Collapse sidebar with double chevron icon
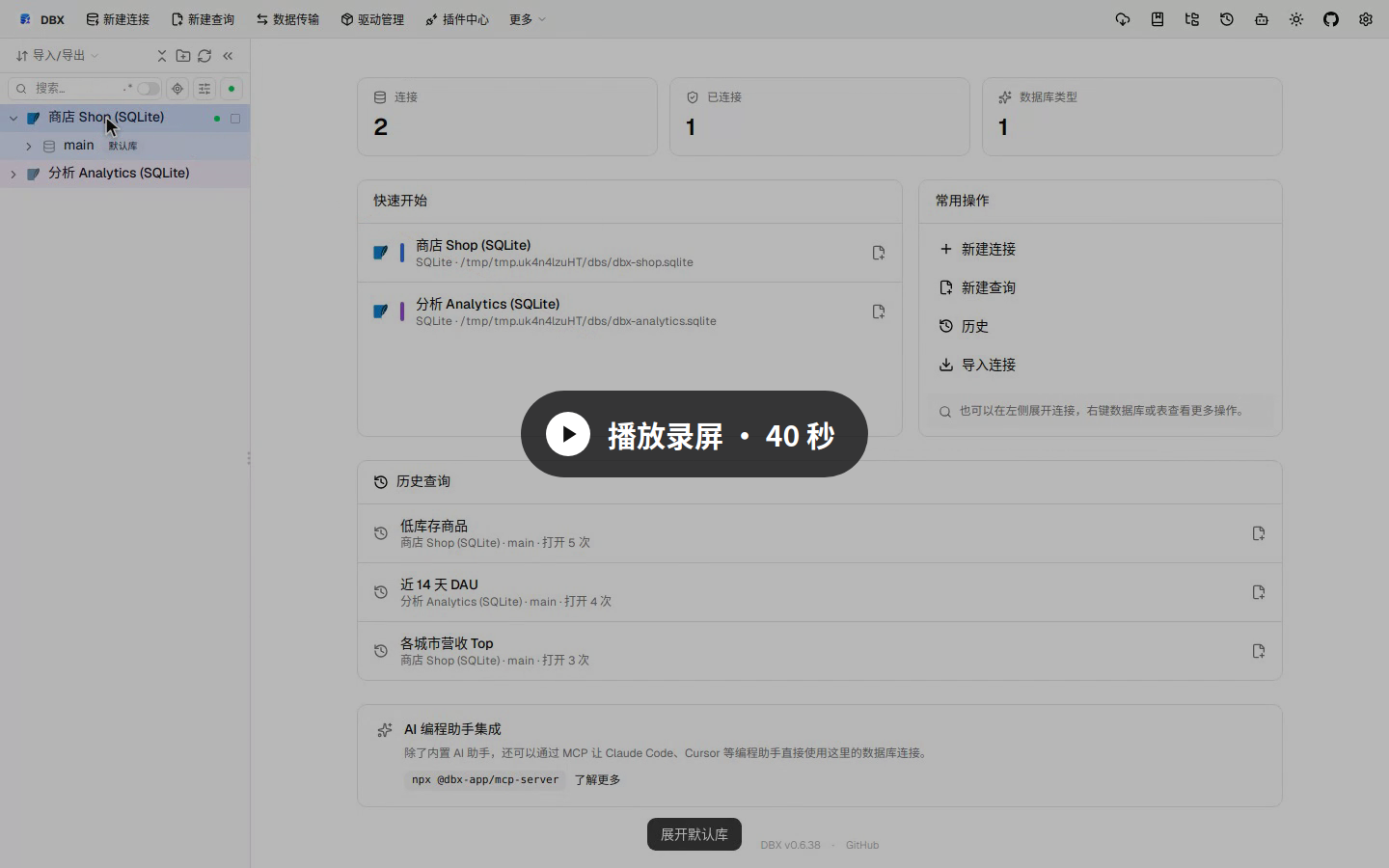The width and height of the screenshot is (1389, 868). [x=228, y=56]
